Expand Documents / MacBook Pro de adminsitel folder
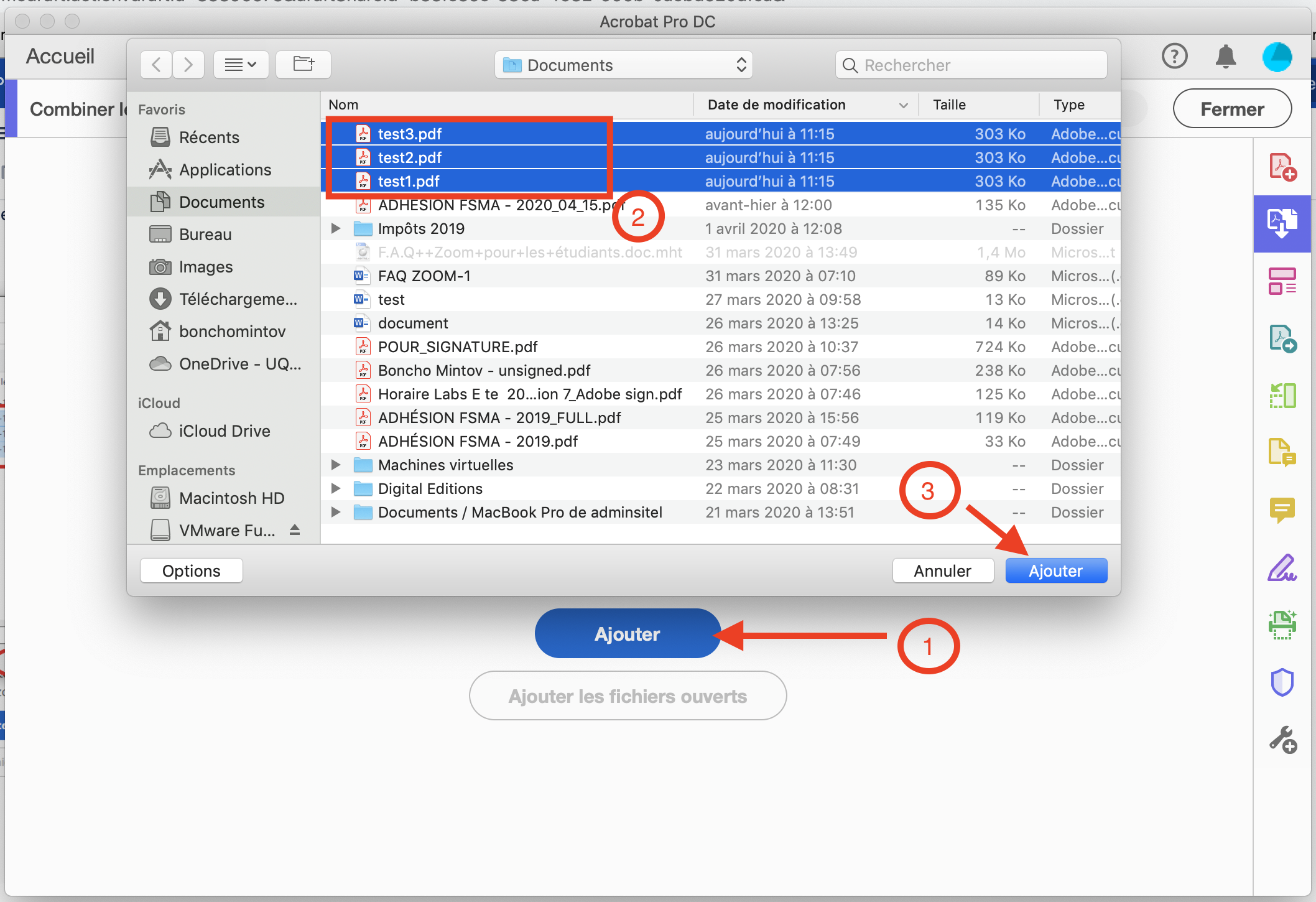Viewport: 1316px width, 902px height. 336,512
